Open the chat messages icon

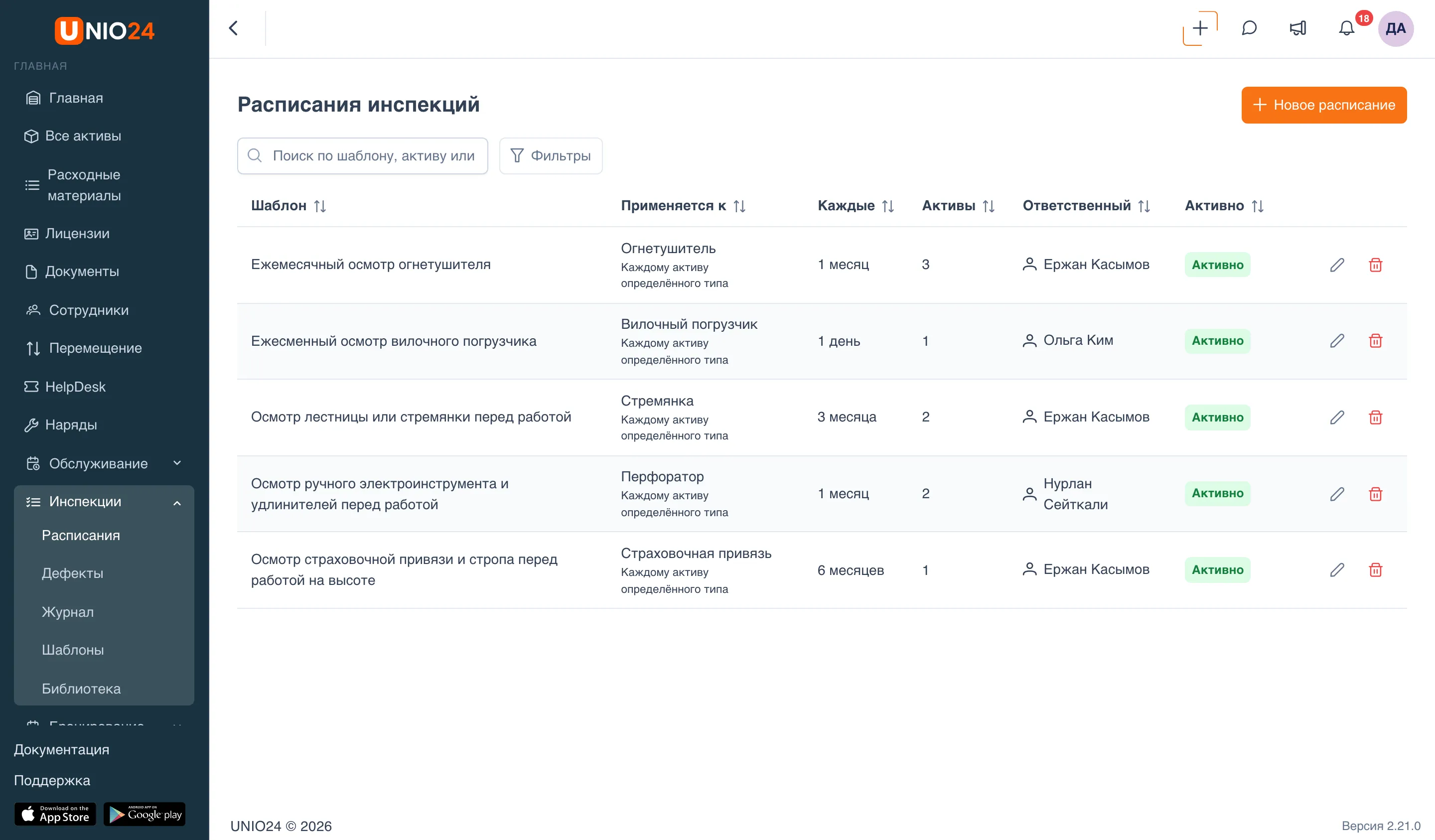[x=1249, y=28]
